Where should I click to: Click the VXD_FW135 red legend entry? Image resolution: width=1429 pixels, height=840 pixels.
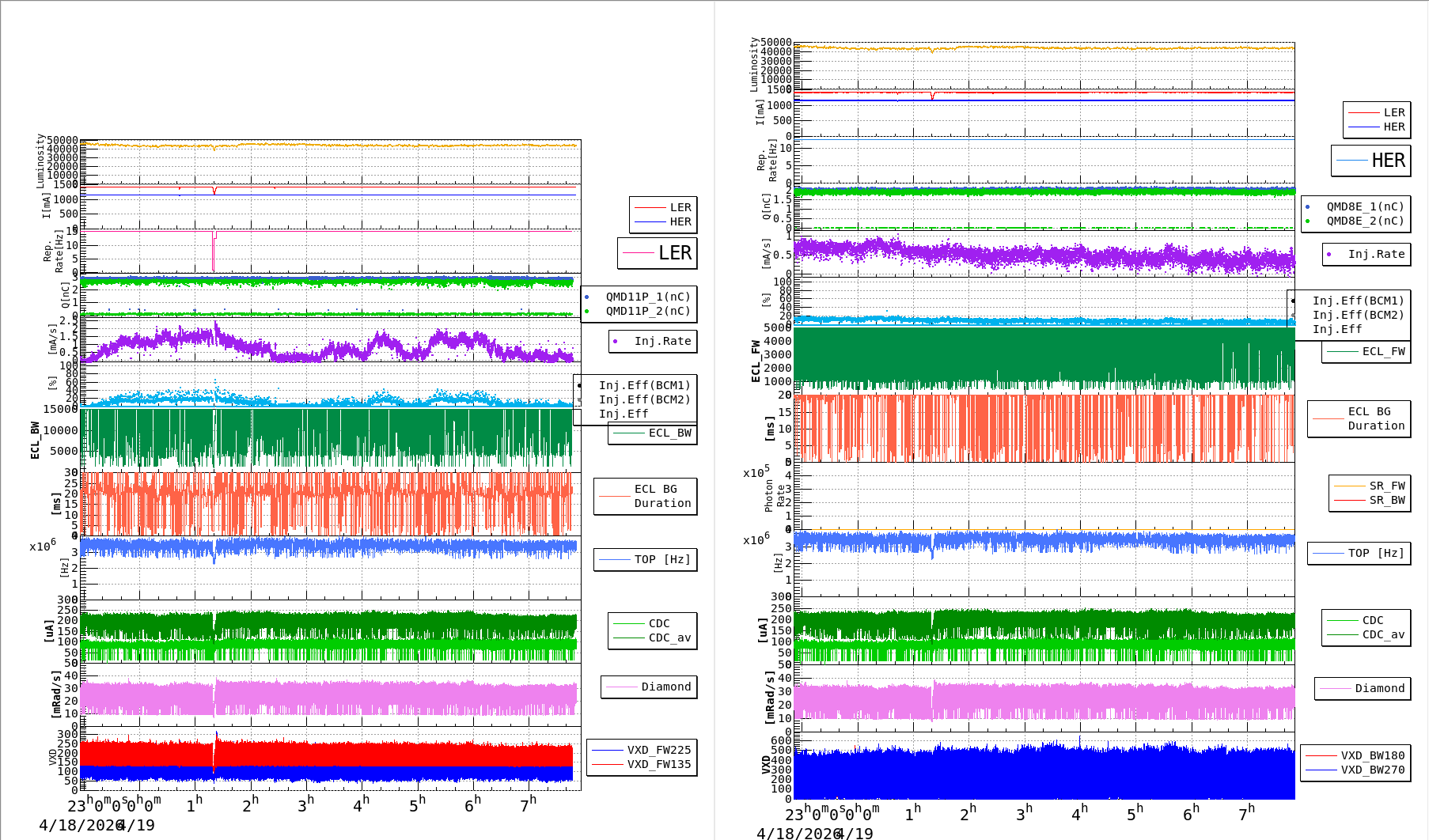[658, 764]
